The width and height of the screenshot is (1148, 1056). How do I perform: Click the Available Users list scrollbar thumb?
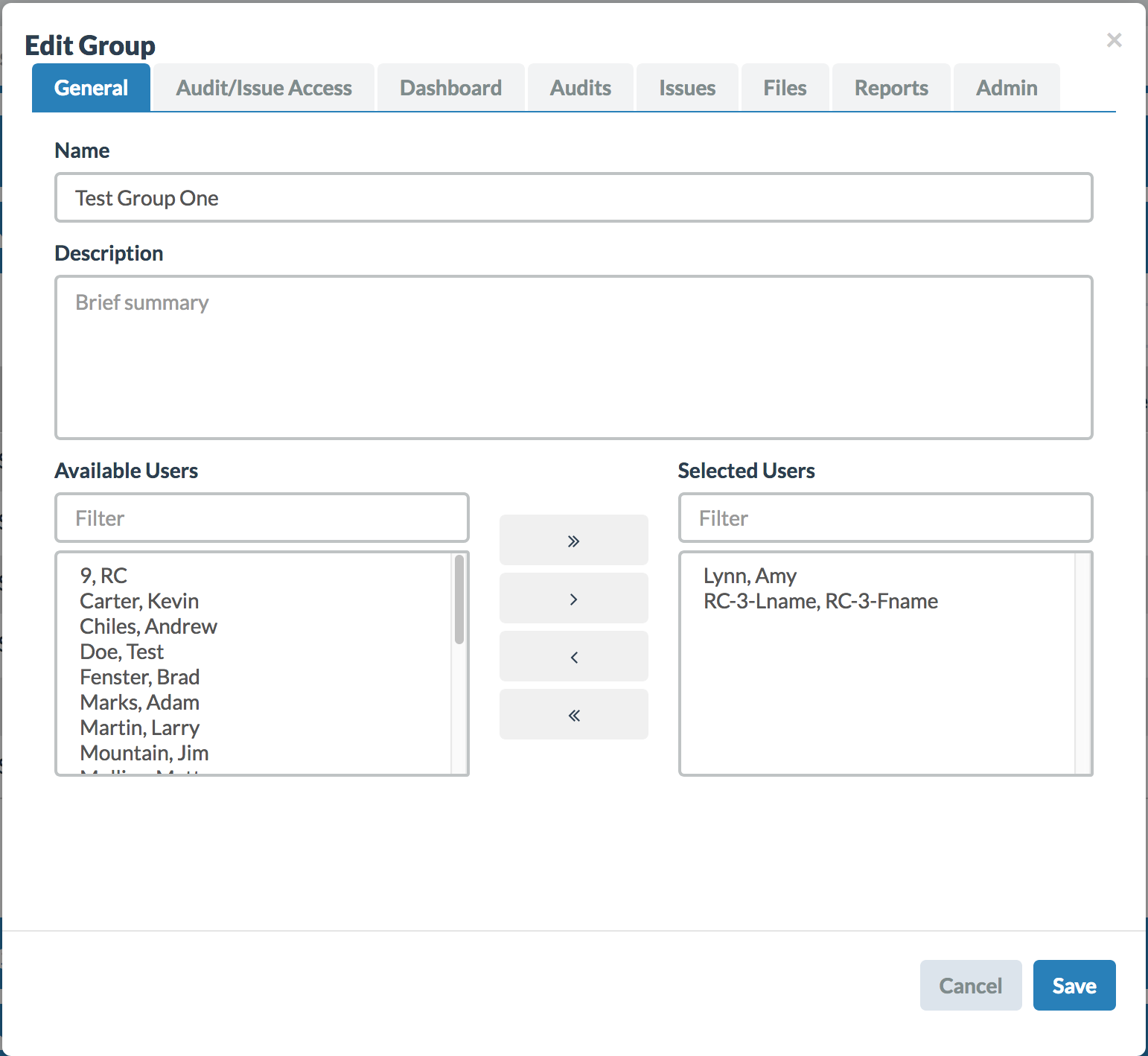[x=459, y=599]
